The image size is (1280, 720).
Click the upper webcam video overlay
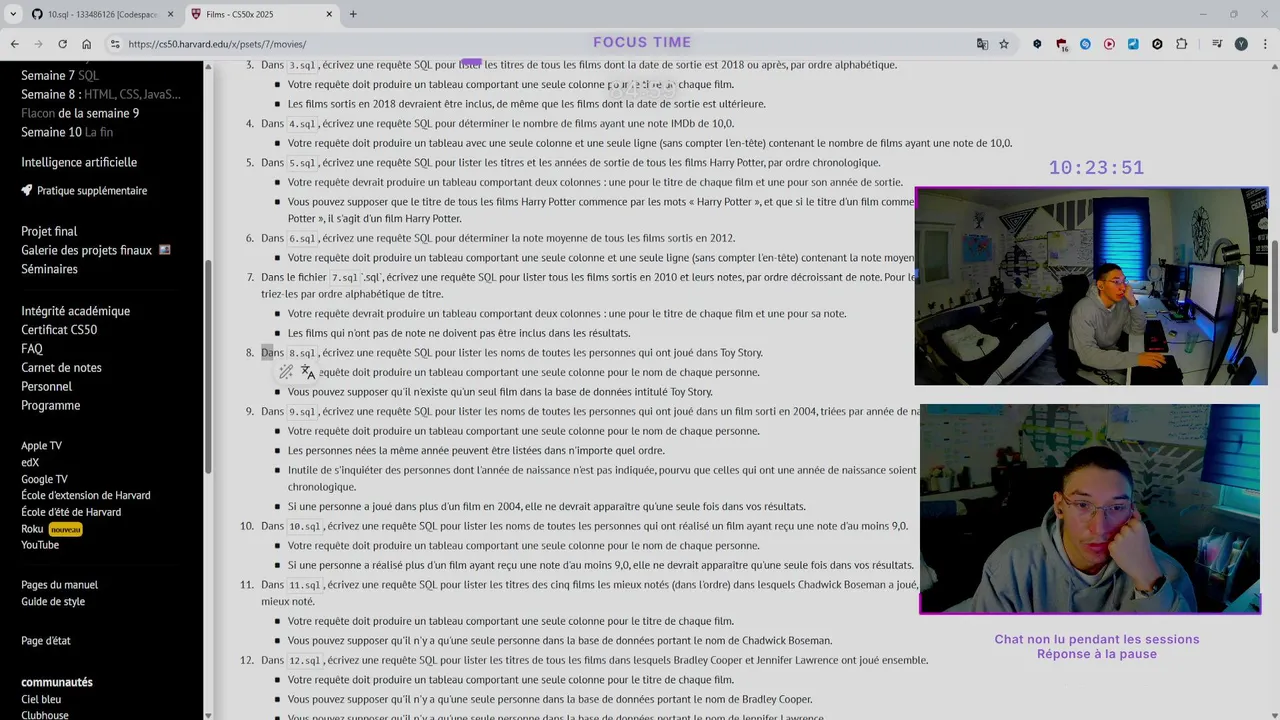1091,286
